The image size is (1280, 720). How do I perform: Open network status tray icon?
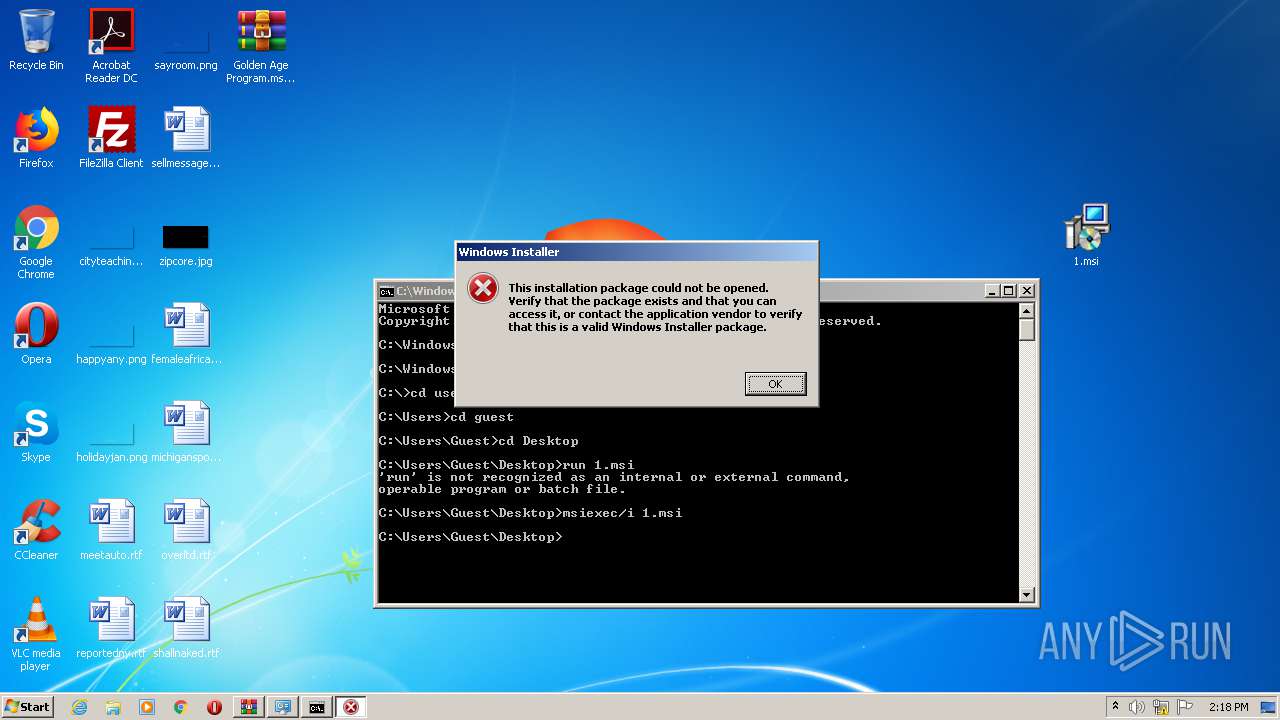(1161, 707)
